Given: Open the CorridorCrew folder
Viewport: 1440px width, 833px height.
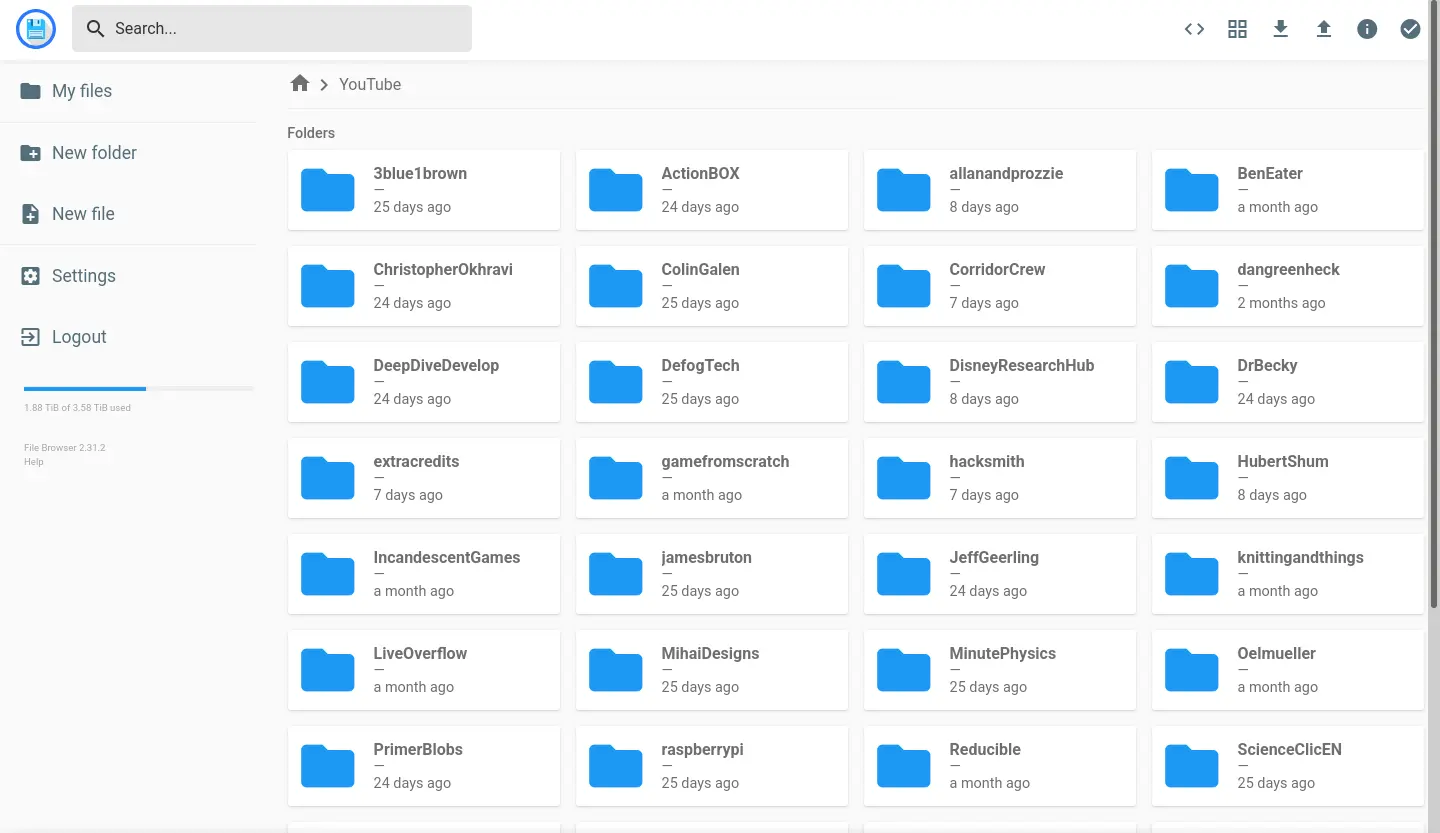Looking at the screenshot, I should [1000, 286].
